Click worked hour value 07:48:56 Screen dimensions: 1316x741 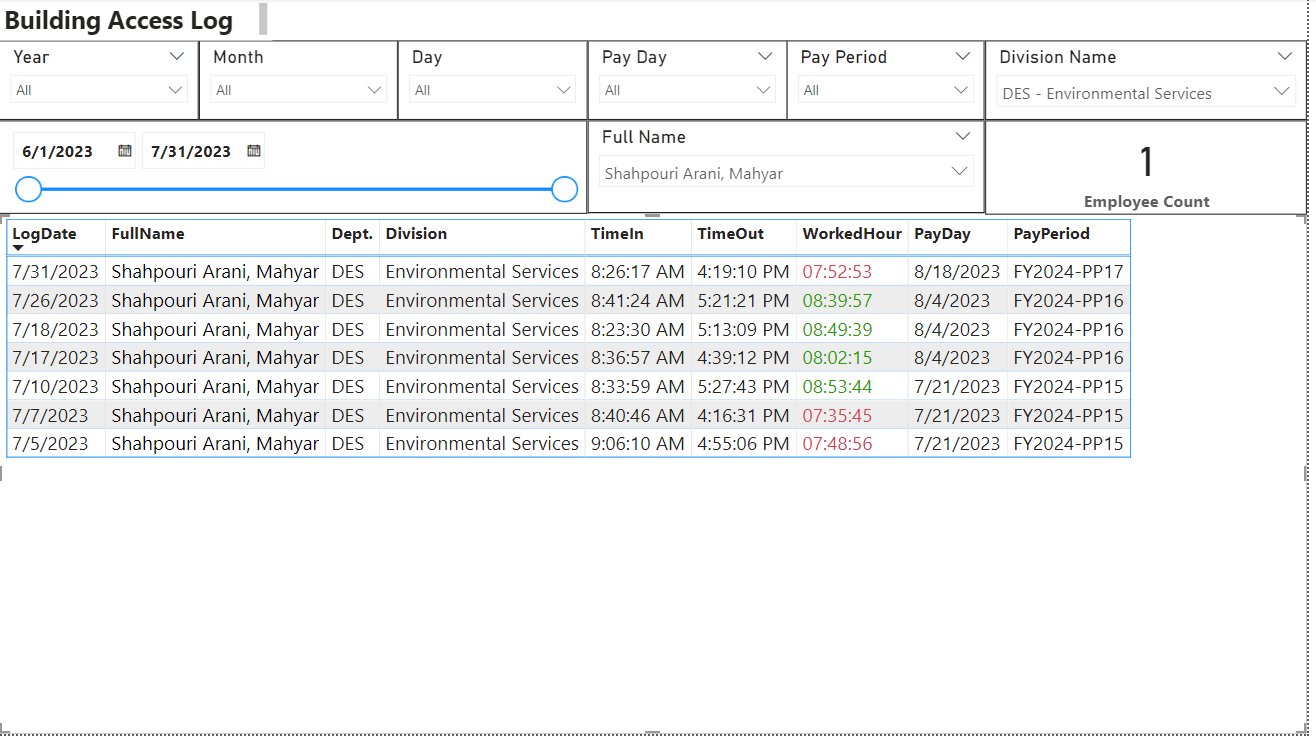(x=837, y=443)
